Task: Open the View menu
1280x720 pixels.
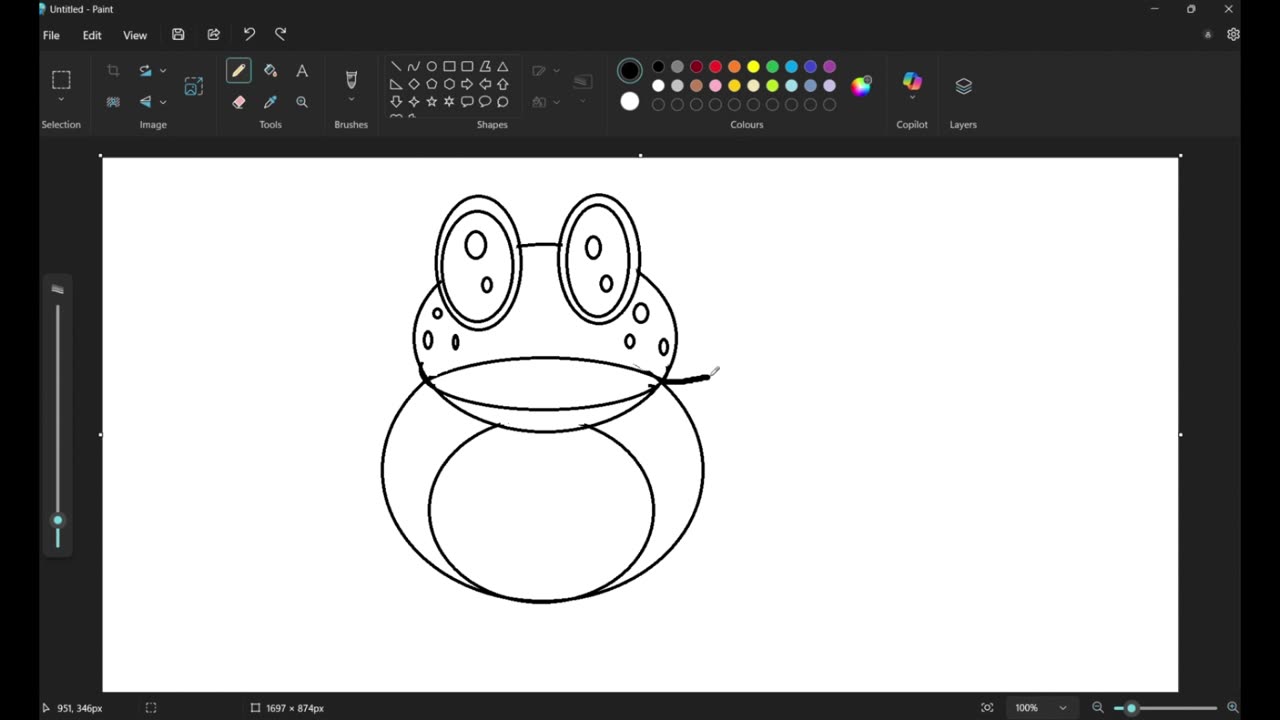Action: 135,35
